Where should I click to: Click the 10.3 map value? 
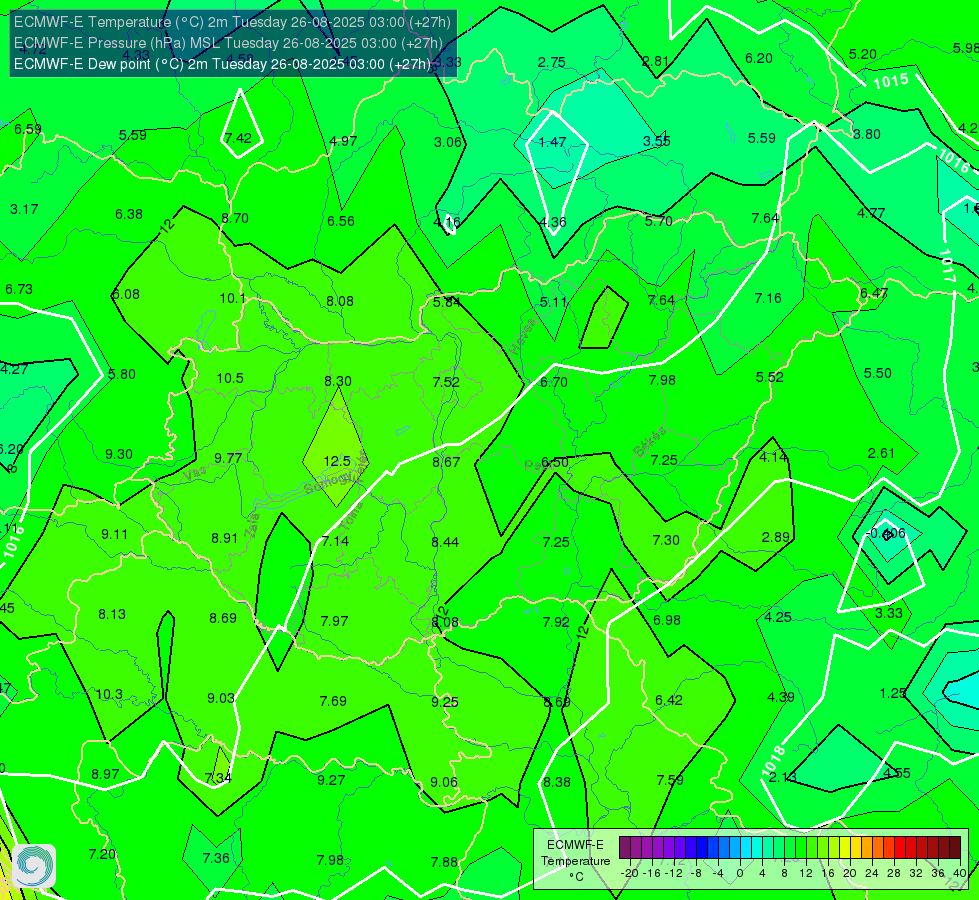click(109, 695)
